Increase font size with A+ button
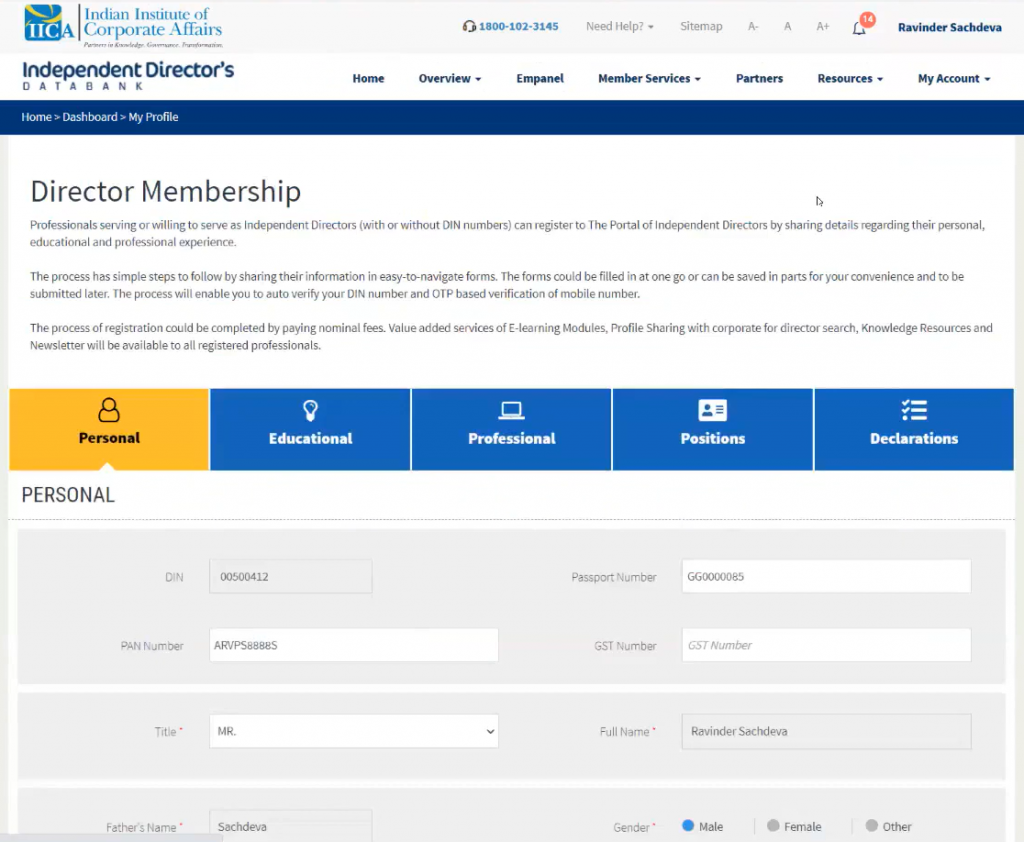This screenshot has height=842, width=1024. pos(823,27)
